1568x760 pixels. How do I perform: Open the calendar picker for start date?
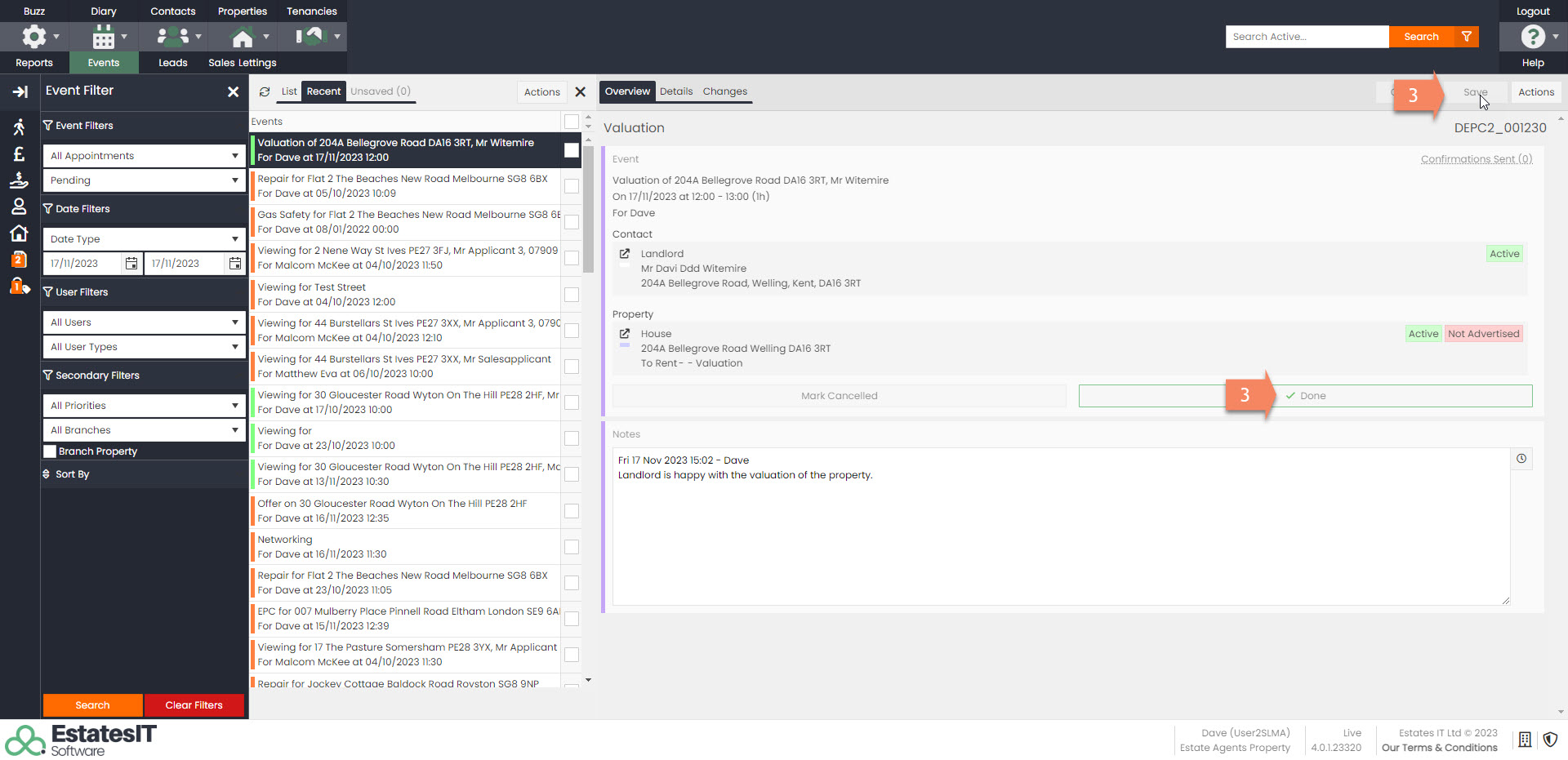tap(131, 264)
